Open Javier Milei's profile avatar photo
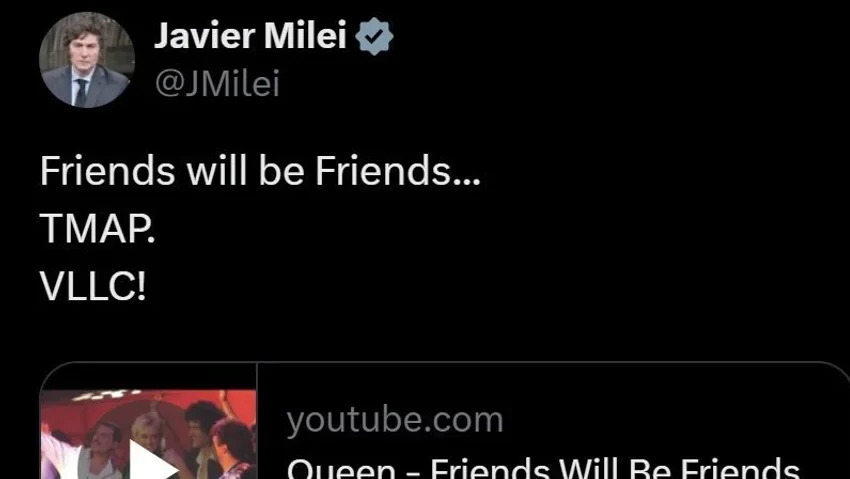 point(87,60)
